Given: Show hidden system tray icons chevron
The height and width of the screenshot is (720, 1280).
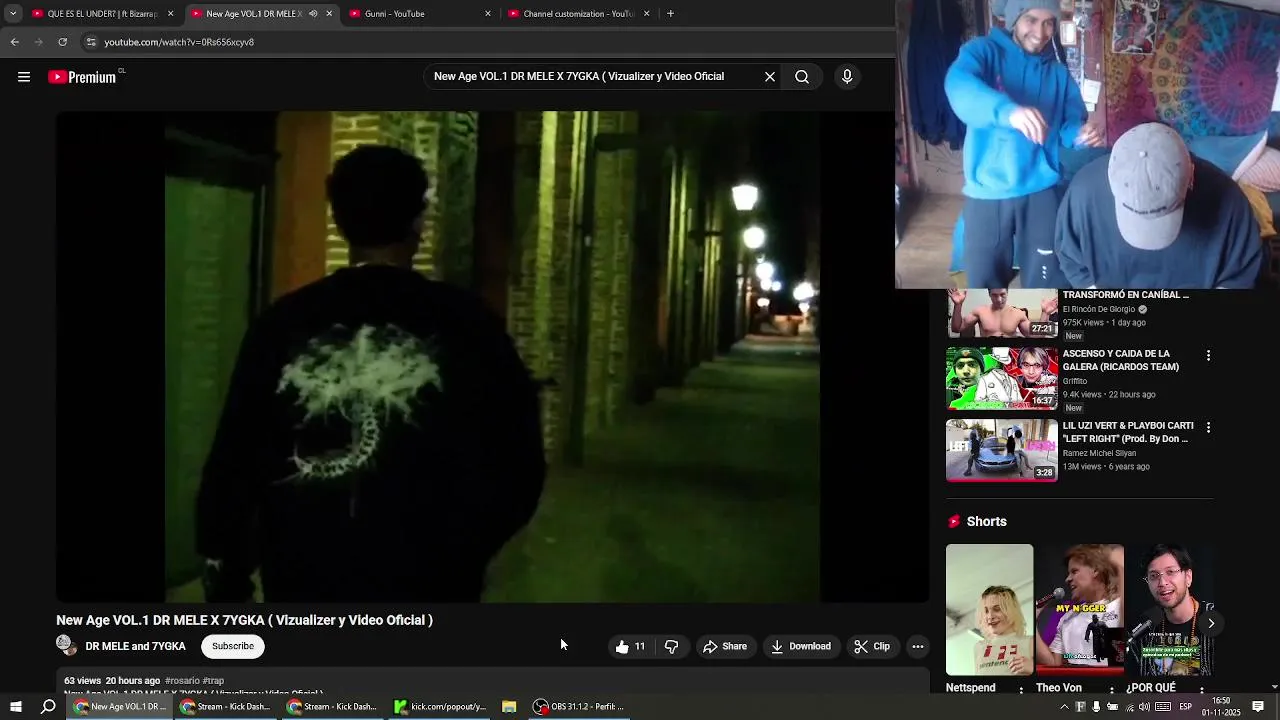Looking at the screenshot, I should [x=1064, y=707].
